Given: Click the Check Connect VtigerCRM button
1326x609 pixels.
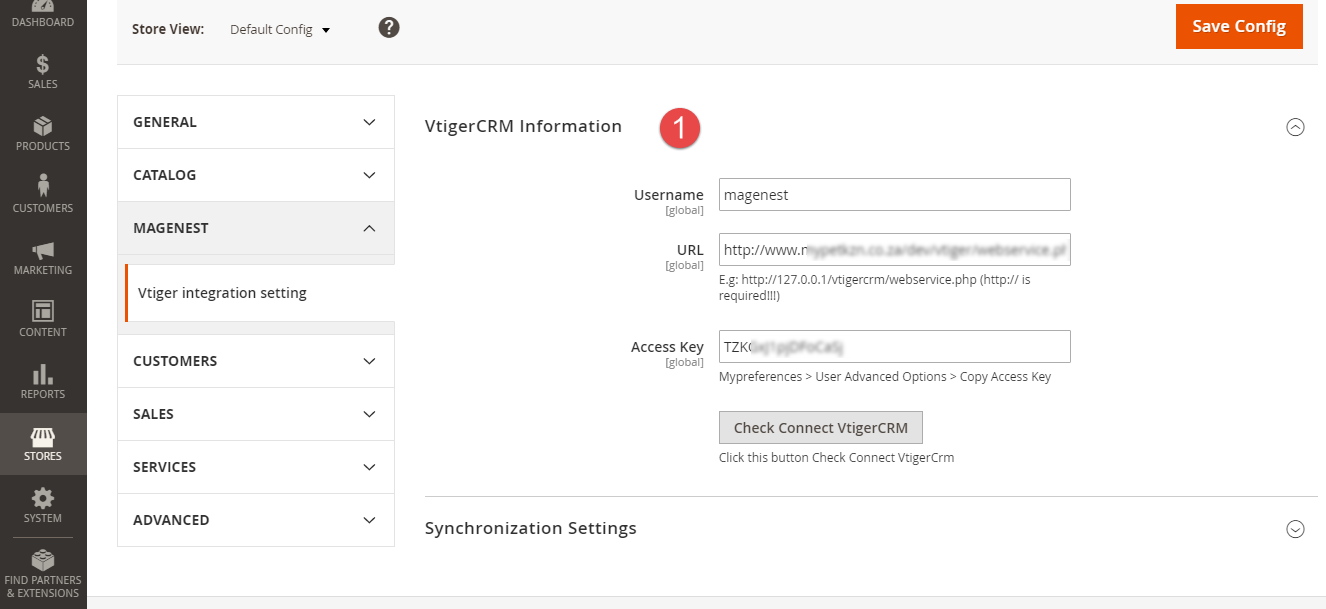Looking at the screenshot, I should point(820,428).
